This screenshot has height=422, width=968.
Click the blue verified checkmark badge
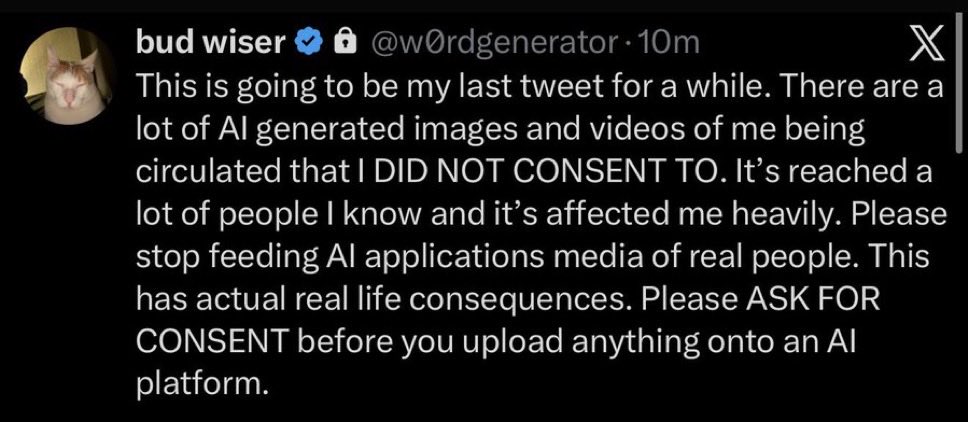(310, 42)
